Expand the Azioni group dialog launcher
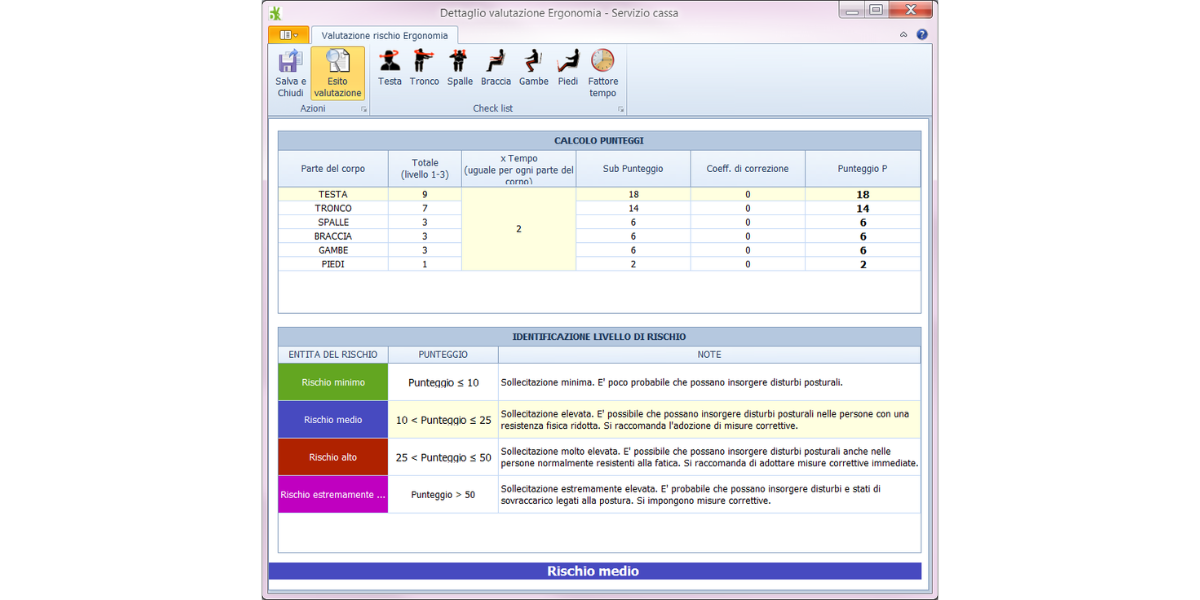 tap(364, 109)
